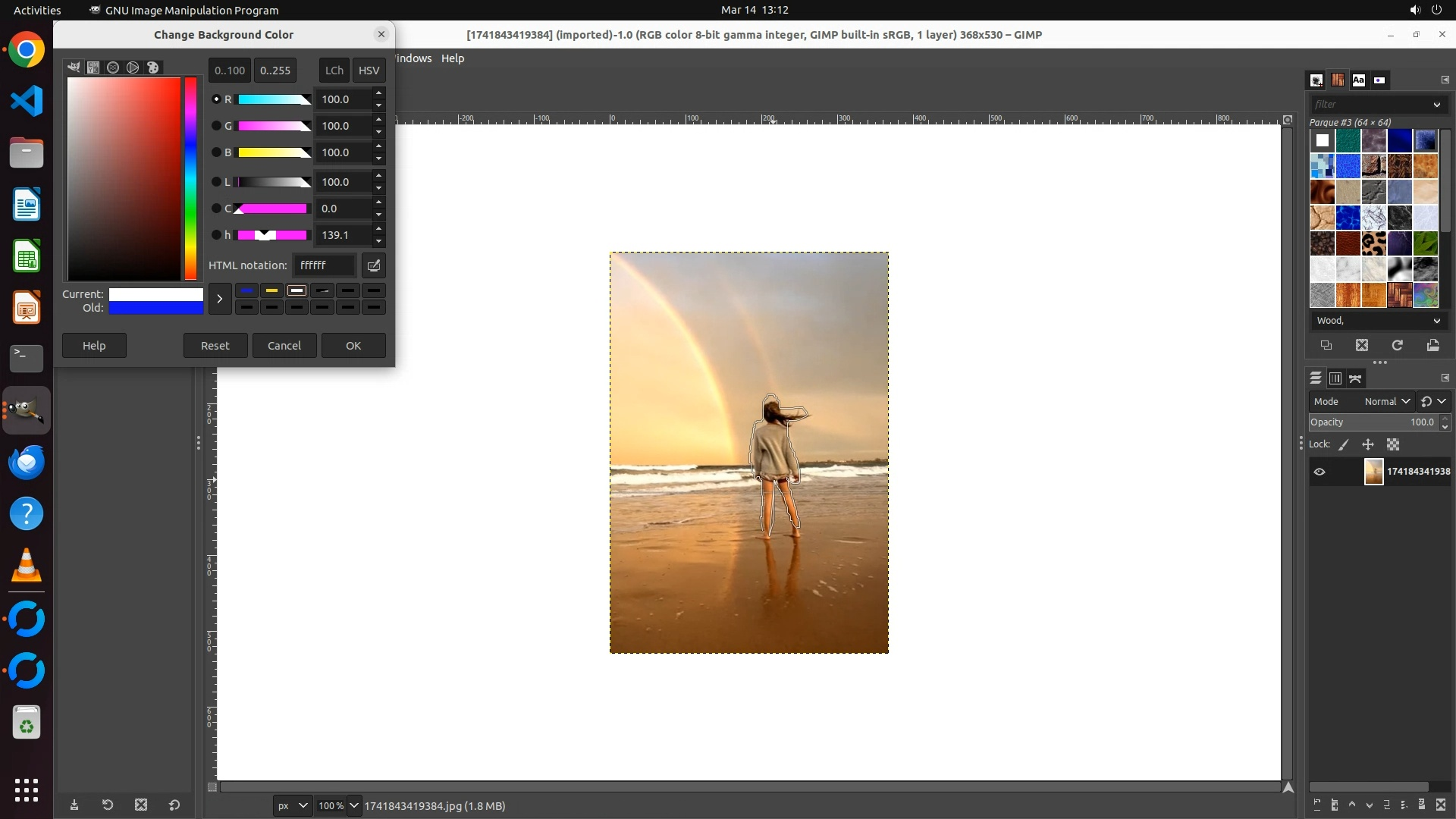The height and width of the screenshot is (819, 1456).
Task: Click the lock pixels paintbrush icon
Action: [1344, 445]
